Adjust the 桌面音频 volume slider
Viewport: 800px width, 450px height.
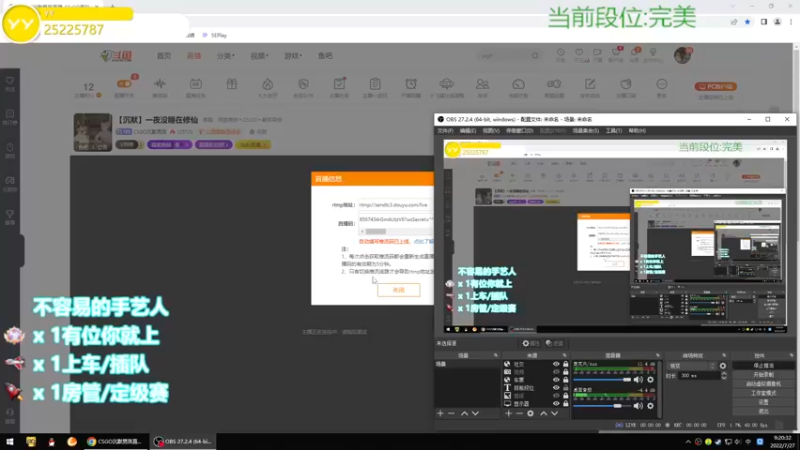602,406
